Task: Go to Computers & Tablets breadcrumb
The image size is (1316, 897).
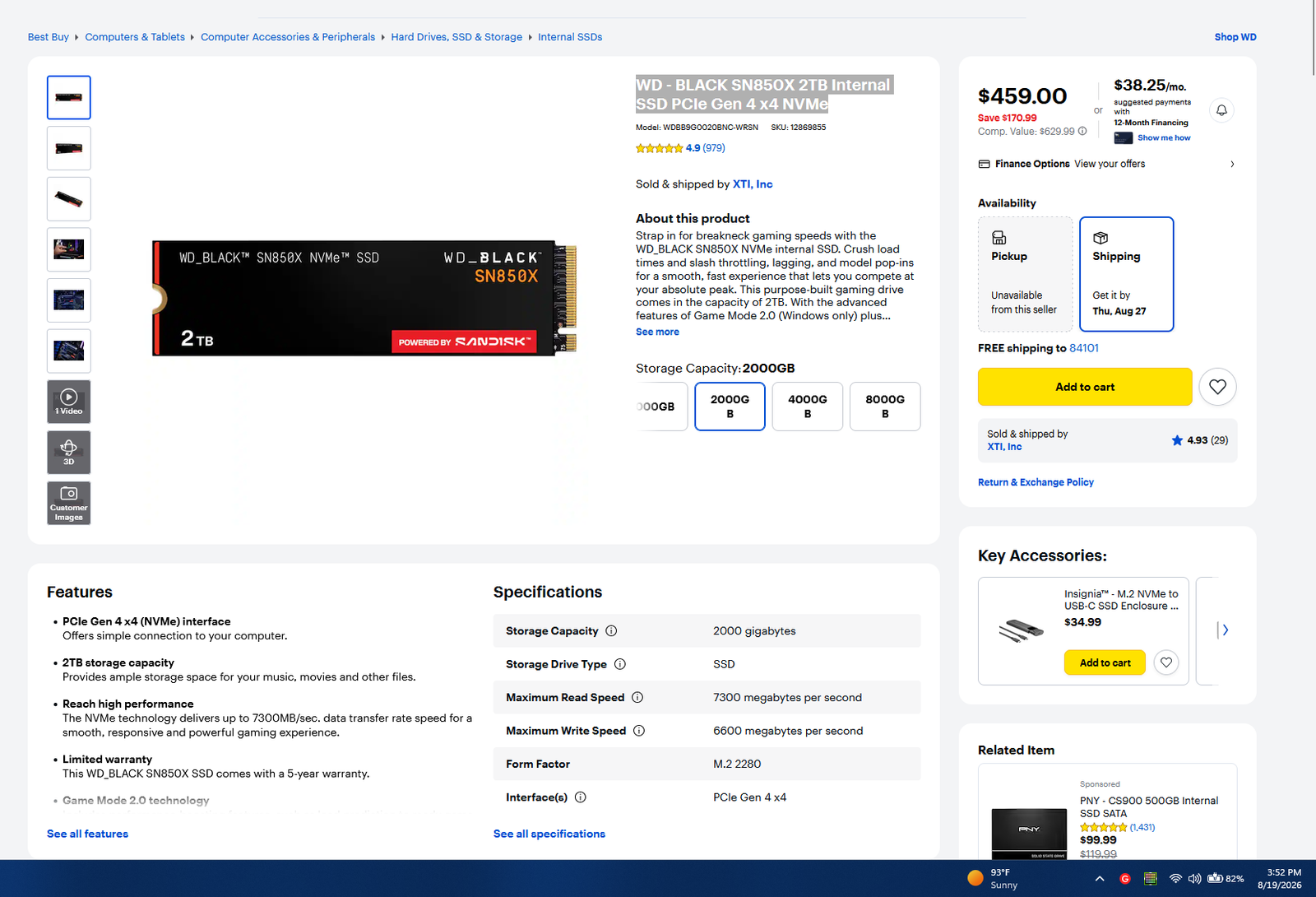Action: (x=135, y=37)
